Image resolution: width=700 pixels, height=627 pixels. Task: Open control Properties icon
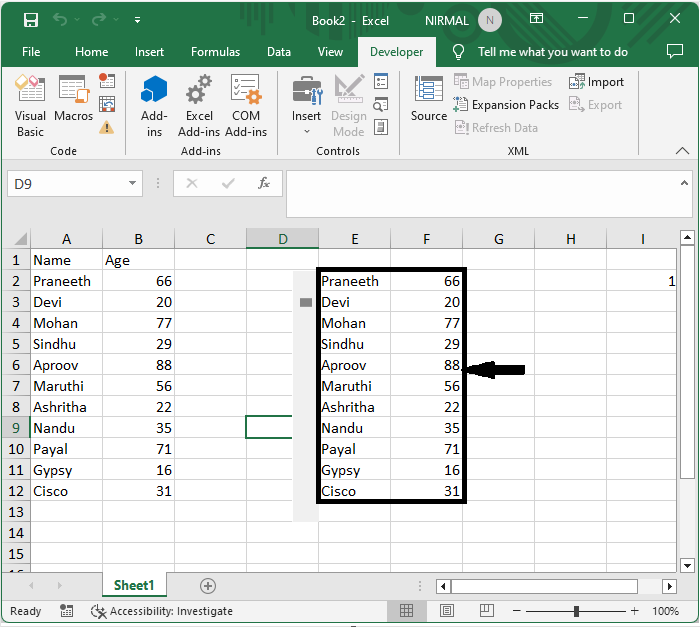coord(381,81)
